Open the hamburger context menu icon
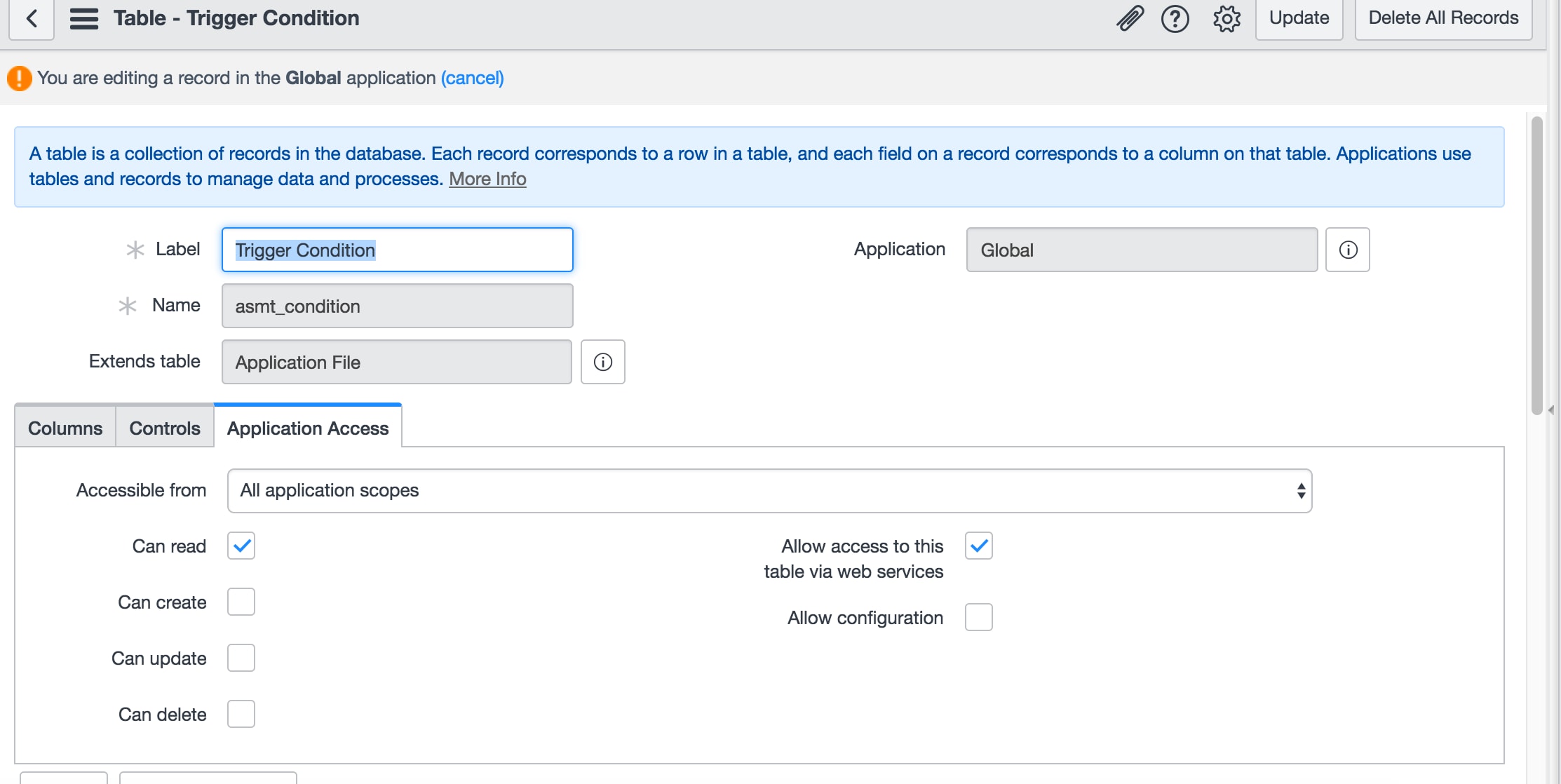Image resolution: width=1561 pixels, height=784 pixels. pyautogui.click(x=84, y=18)
